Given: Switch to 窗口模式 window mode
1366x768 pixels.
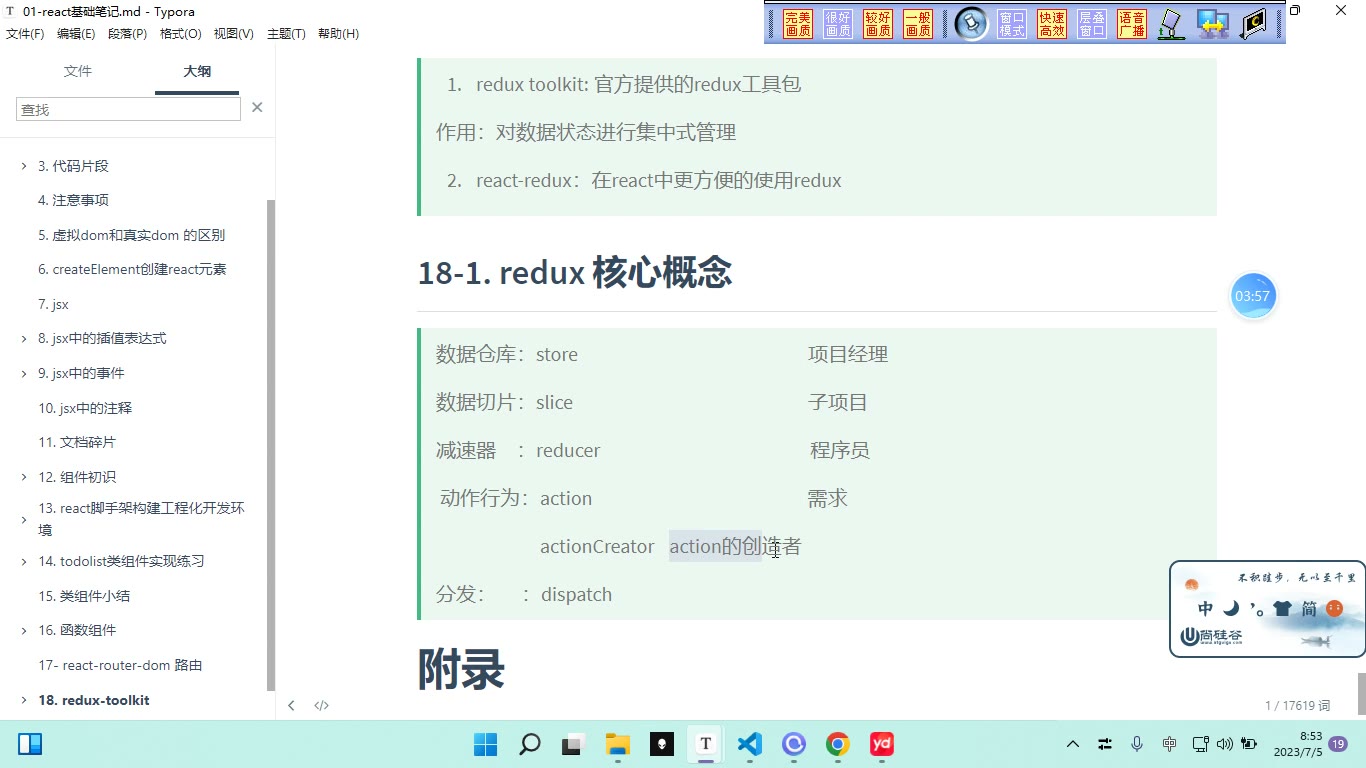Looking at the screenshot, I should pos(1012,24).
